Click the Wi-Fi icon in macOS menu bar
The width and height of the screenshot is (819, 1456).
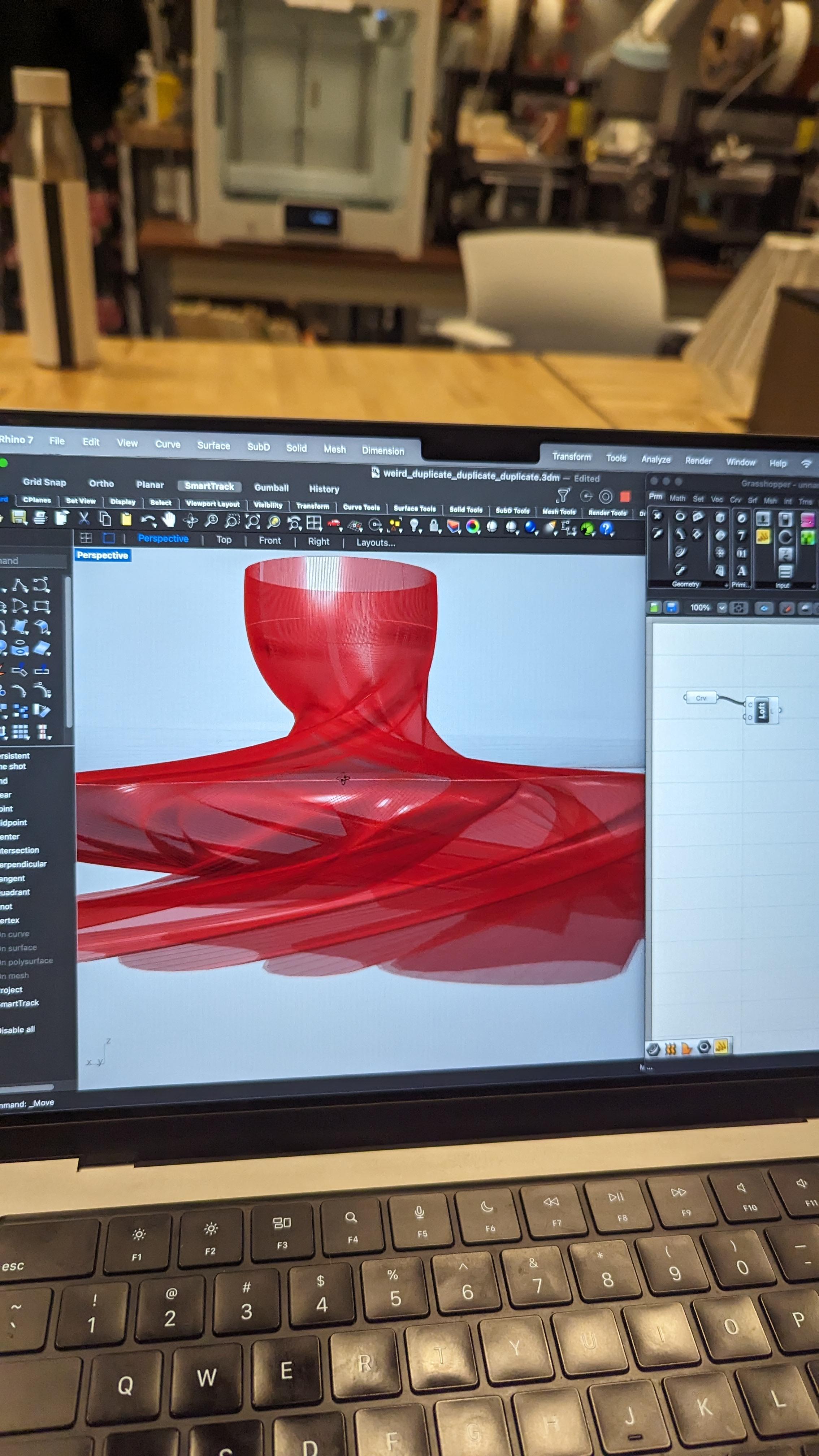807,464
